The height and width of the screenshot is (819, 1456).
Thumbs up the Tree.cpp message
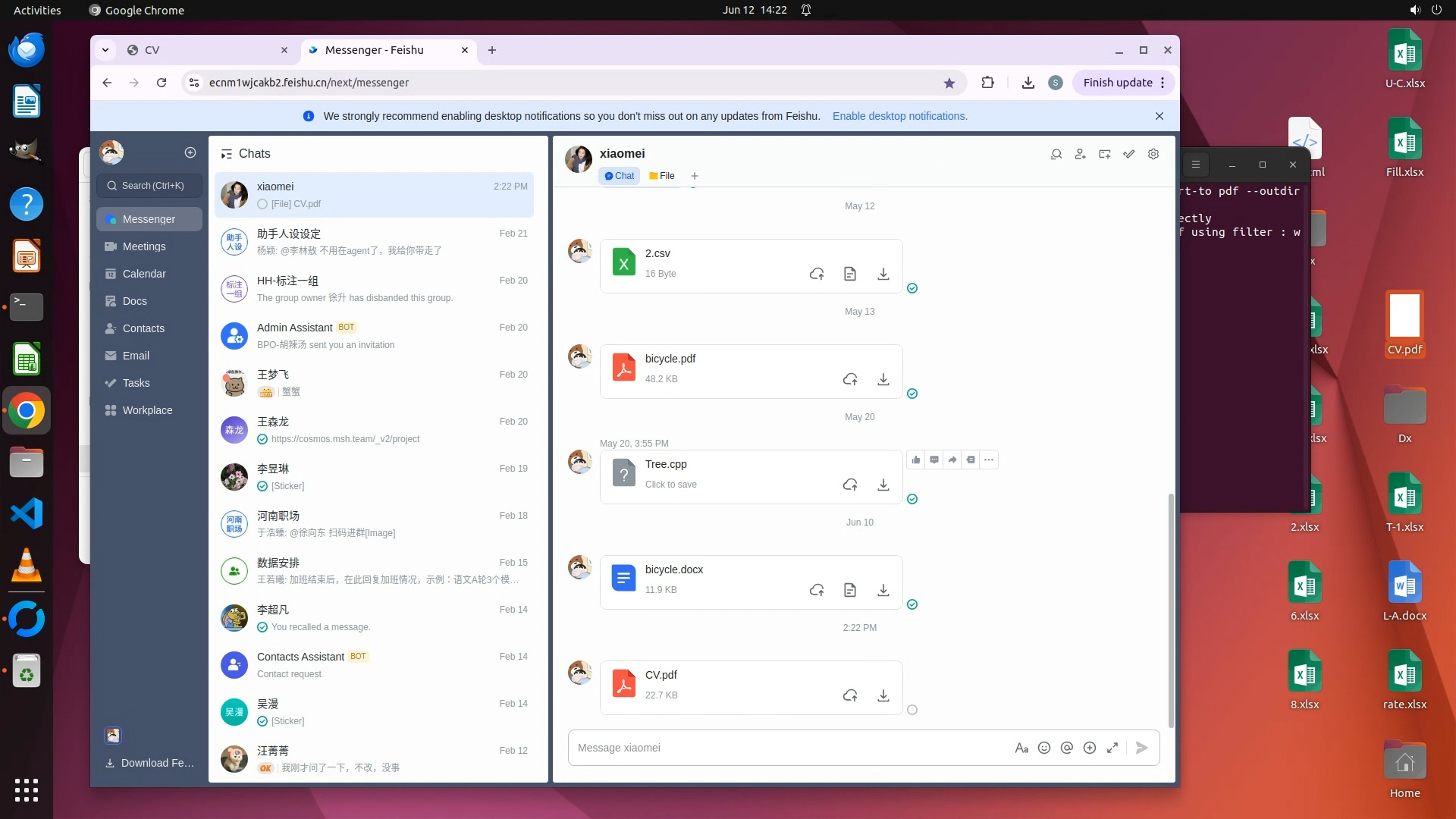click(x=916, y=460)
